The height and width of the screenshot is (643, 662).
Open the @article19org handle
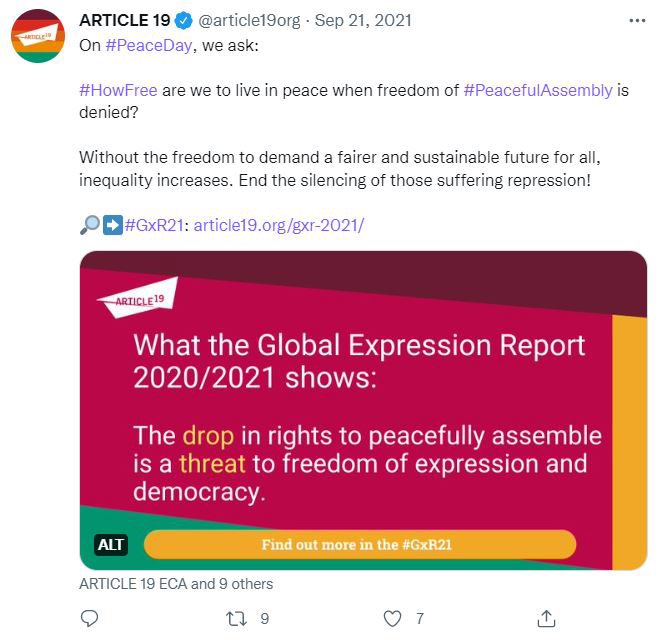coord(250,21)
